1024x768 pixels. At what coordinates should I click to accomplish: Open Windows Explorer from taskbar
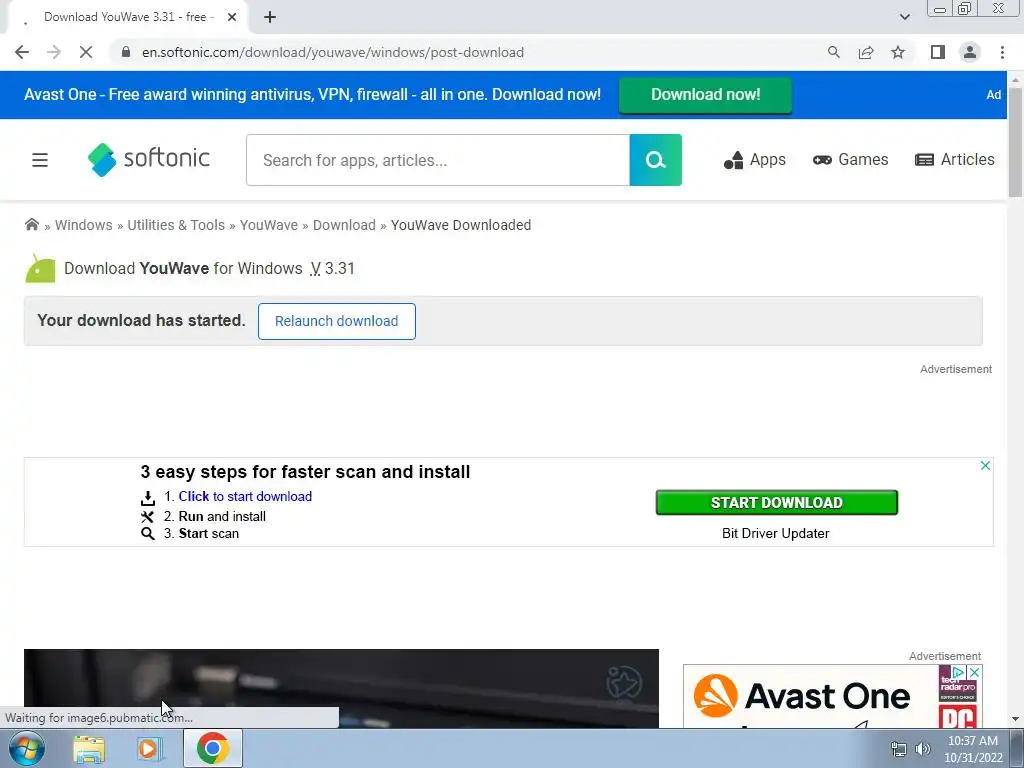click(89, 748)
